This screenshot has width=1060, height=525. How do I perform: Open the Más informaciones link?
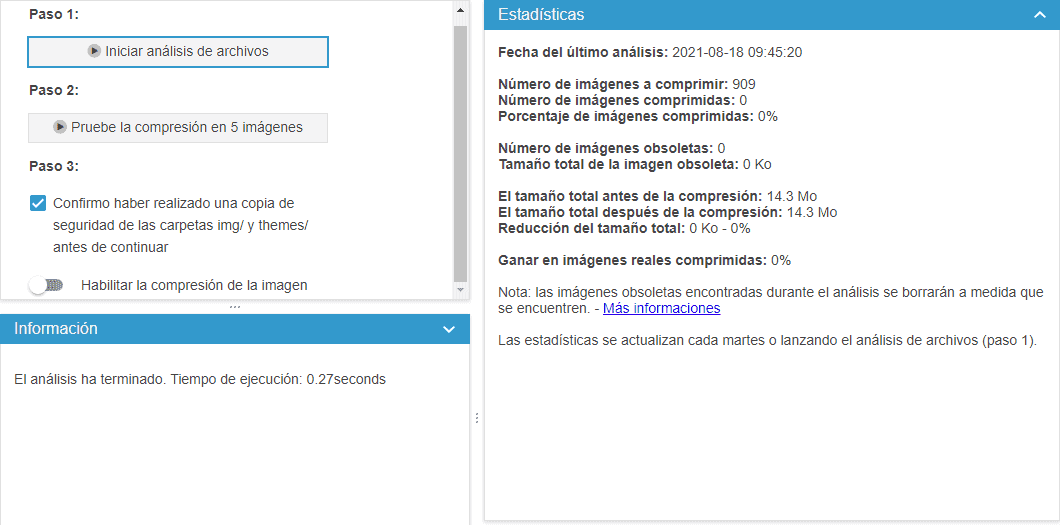[661, 308]
